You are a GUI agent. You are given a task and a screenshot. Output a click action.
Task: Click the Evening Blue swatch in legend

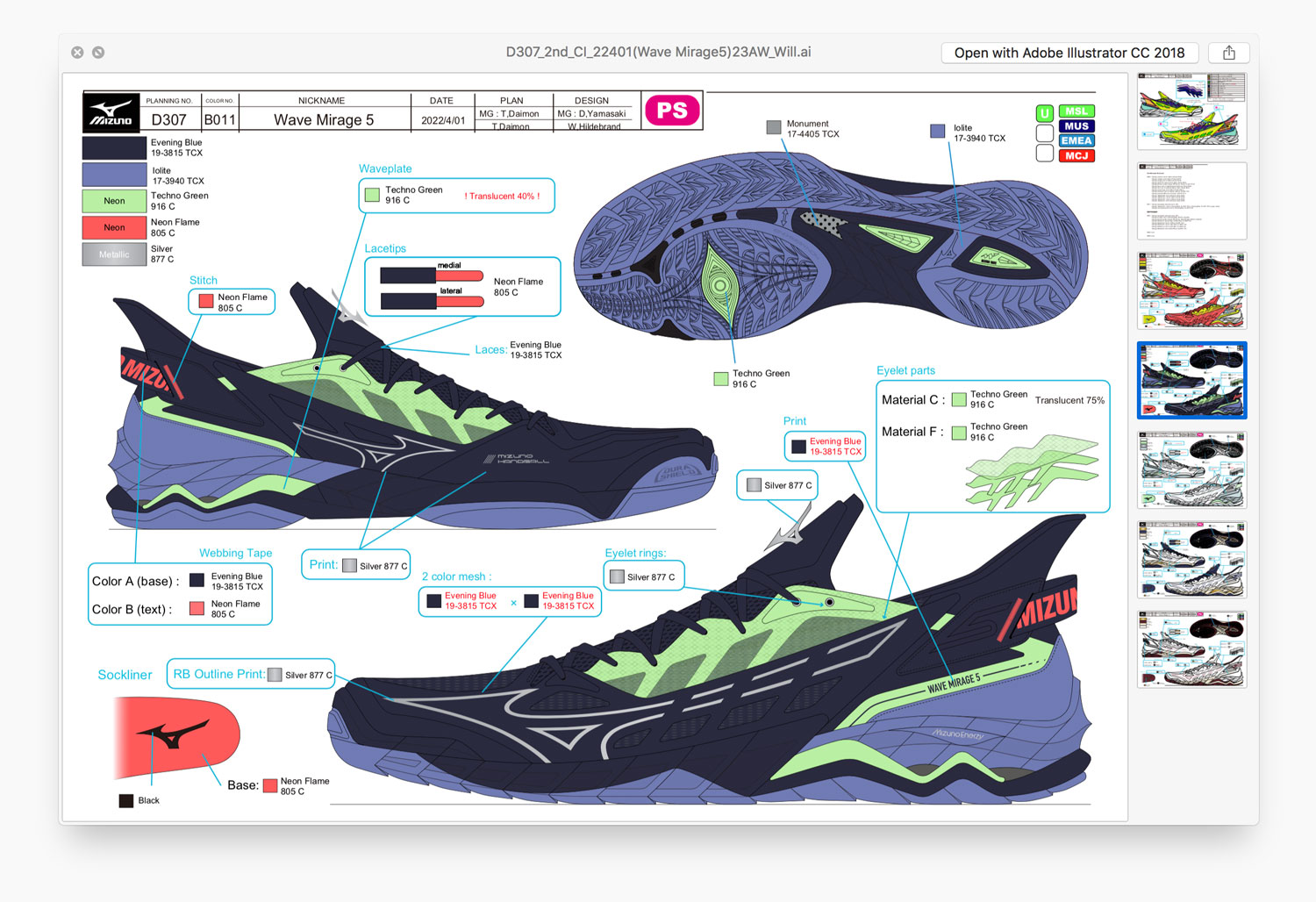pyautogui.click(x=114, y=147)
